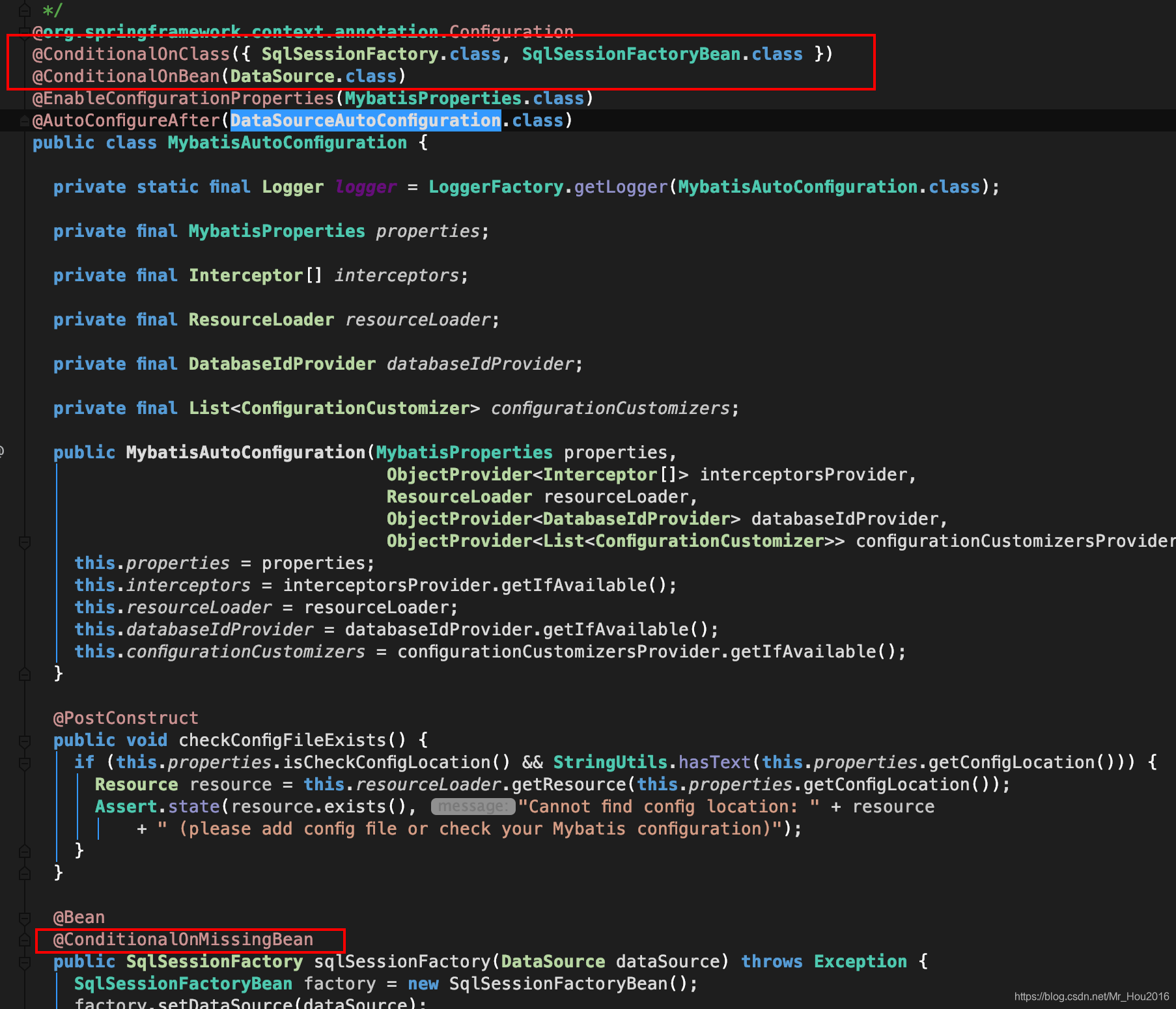This screenshot has width=1176, height=1009.
Task: Click Assert class reference
Action: 126,807
